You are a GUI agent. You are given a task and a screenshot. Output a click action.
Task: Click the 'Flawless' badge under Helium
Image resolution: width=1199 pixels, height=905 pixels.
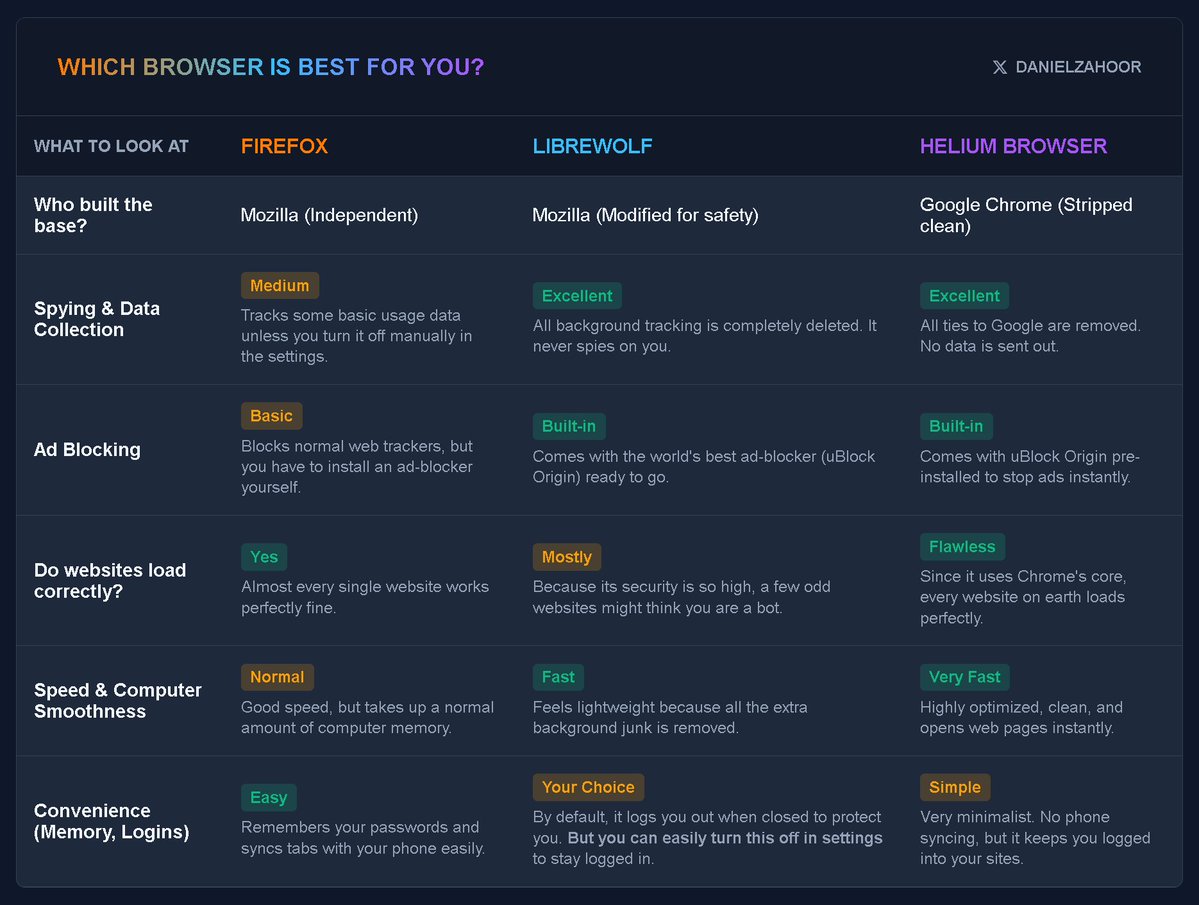click(x=962, y=547)
